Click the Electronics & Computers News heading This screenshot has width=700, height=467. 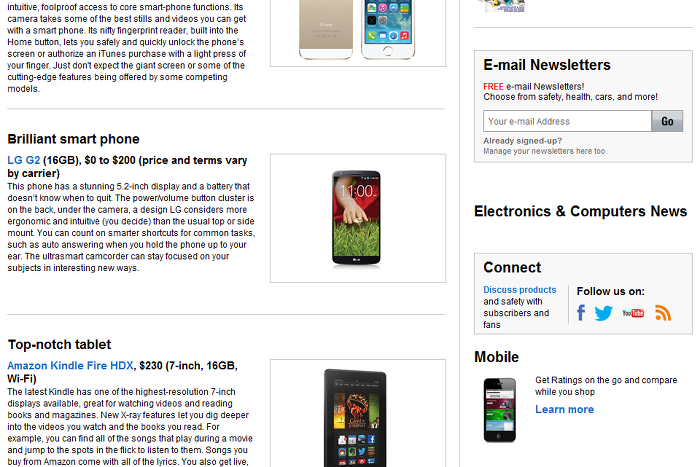(x=580, y=211)
